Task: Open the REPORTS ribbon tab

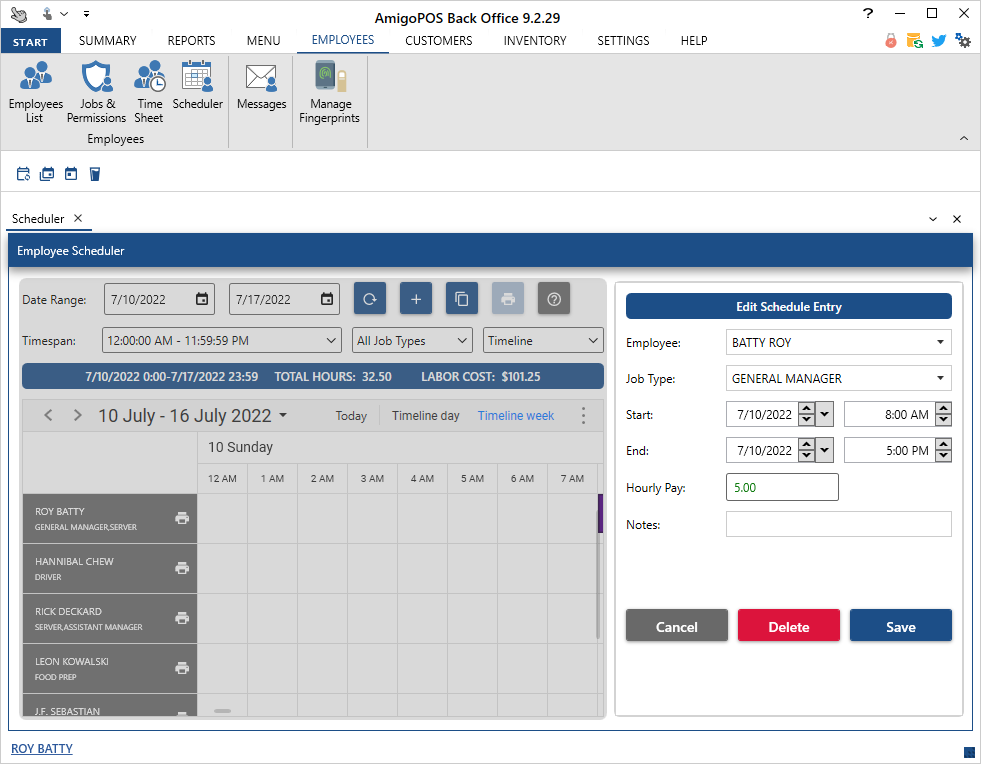Action: (x=191, y=41)
